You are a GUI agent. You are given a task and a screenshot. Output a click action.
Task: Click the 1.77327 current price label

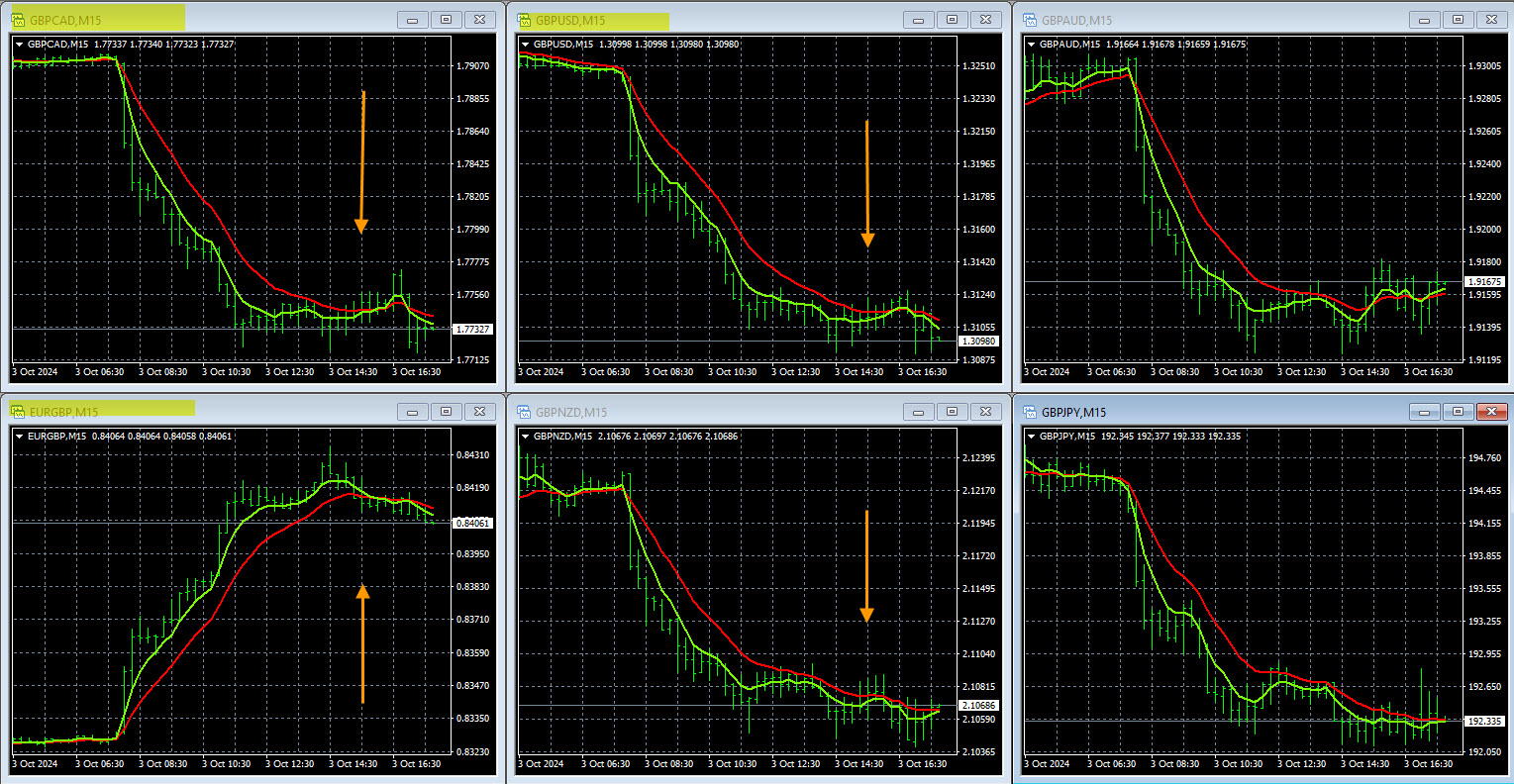click(473, 329)
